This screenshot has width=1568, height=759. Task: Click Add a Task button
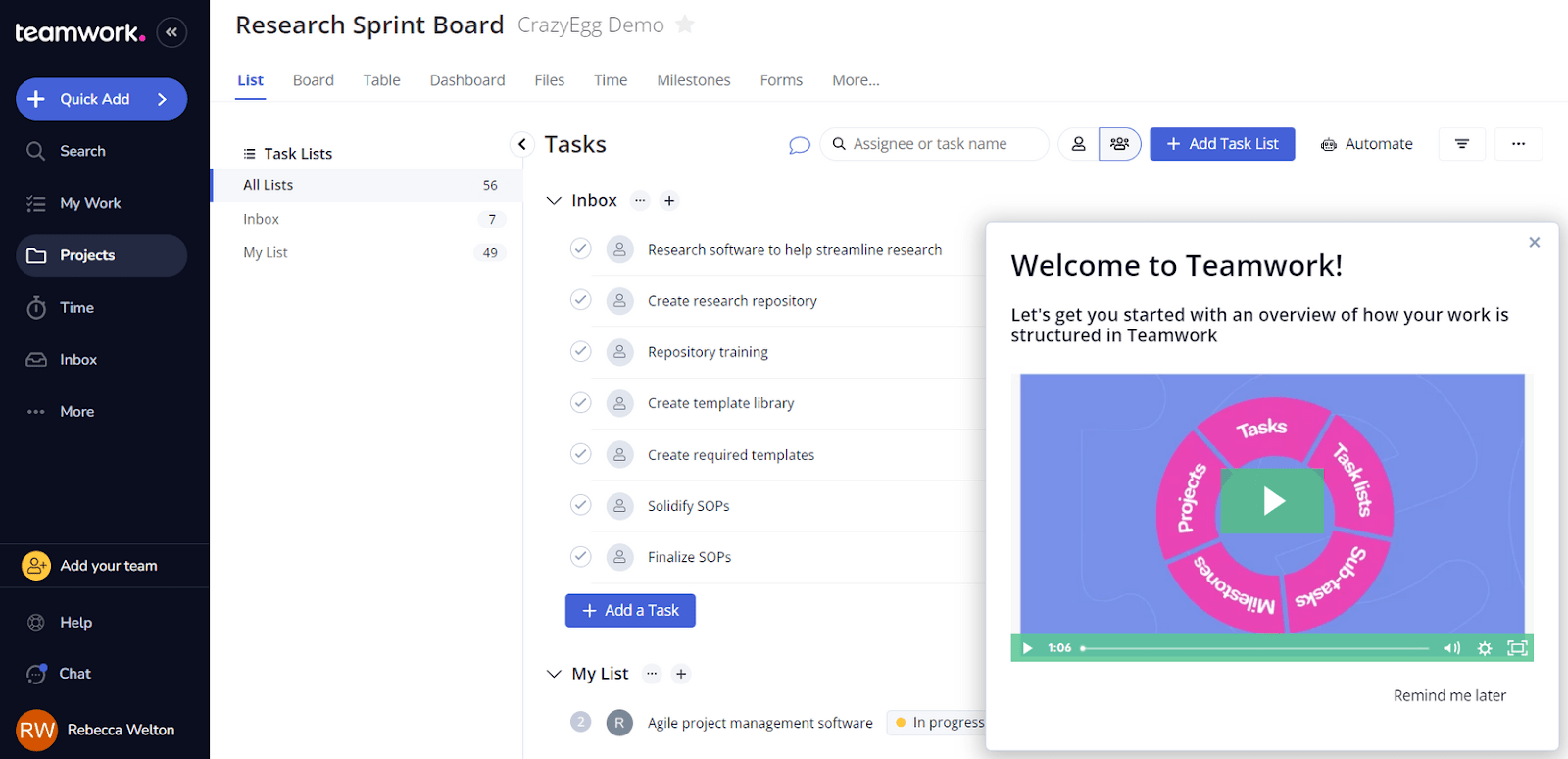[x=630, y=610]
